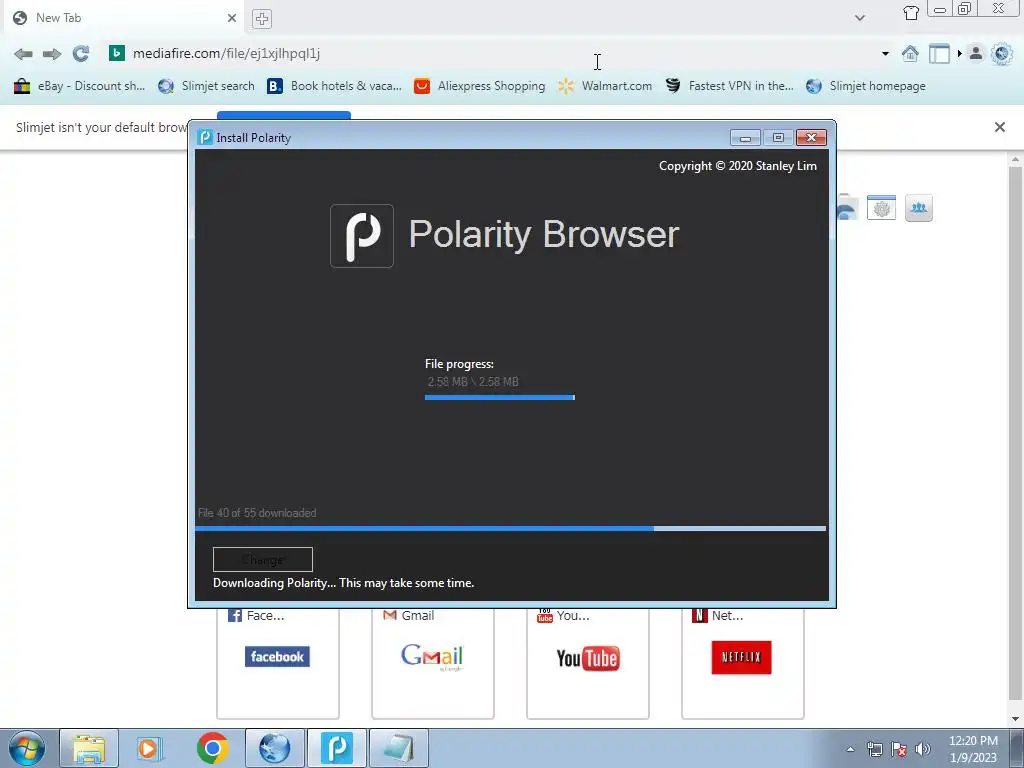Click the Polarity Browser logo icon

tap(362, 236)
